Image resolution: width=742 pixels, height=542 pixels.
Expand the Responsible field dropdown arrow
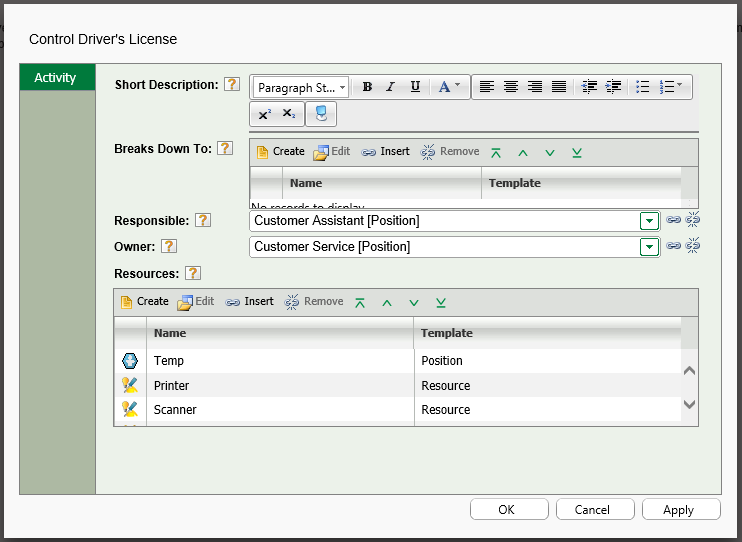pyautogui.click(x=649, y=221)
